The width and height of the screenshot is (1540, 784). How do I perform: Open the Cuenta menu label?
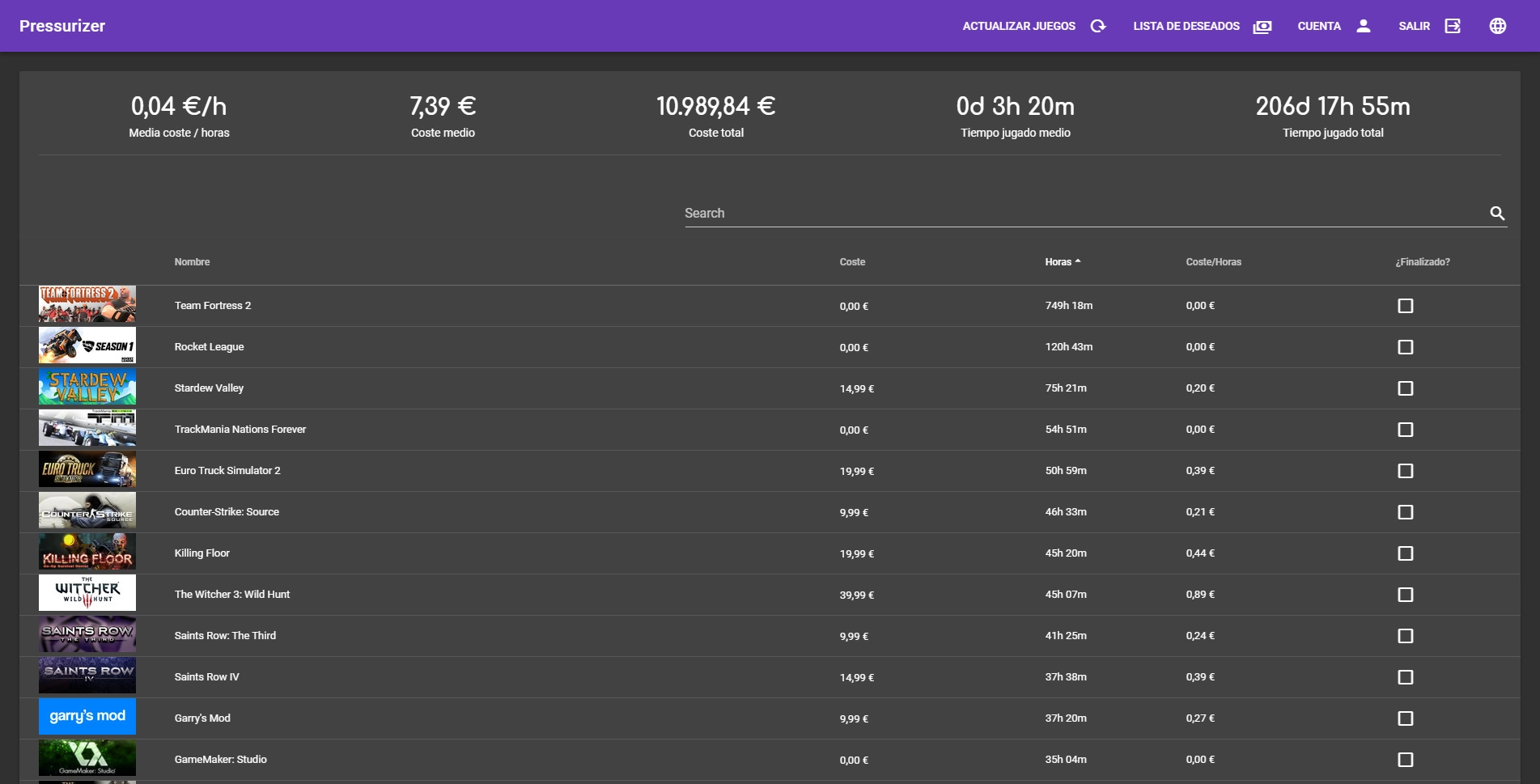click(x=1319, y=26)
